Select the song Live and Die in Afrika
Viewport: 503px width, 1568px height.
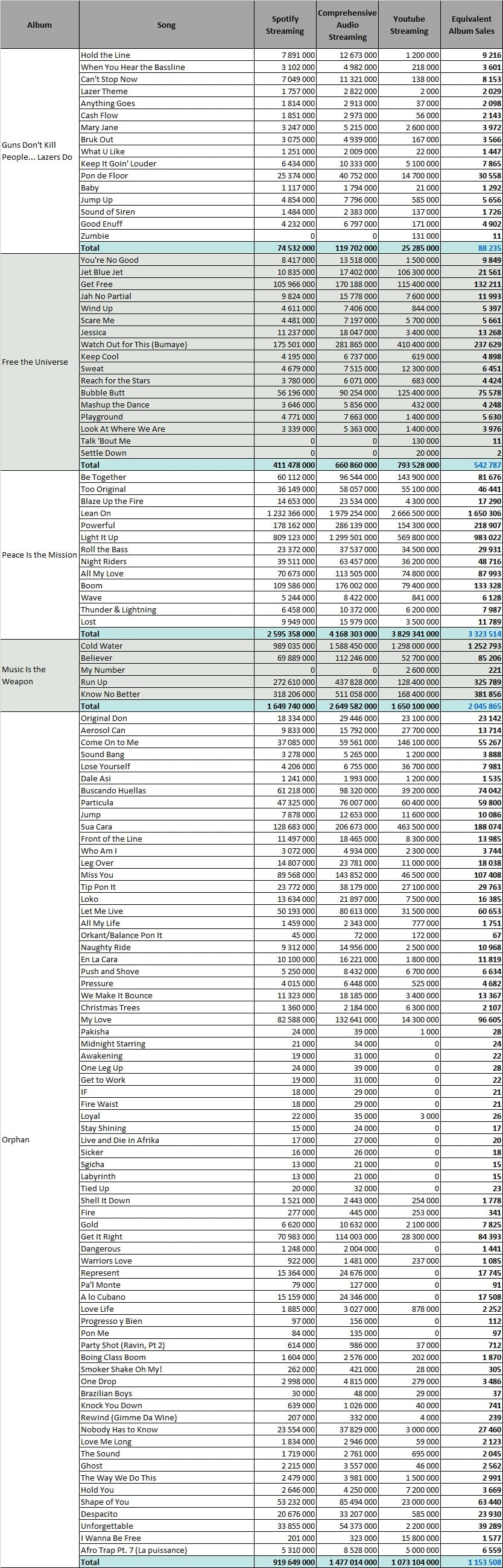tap(119, 1140)
